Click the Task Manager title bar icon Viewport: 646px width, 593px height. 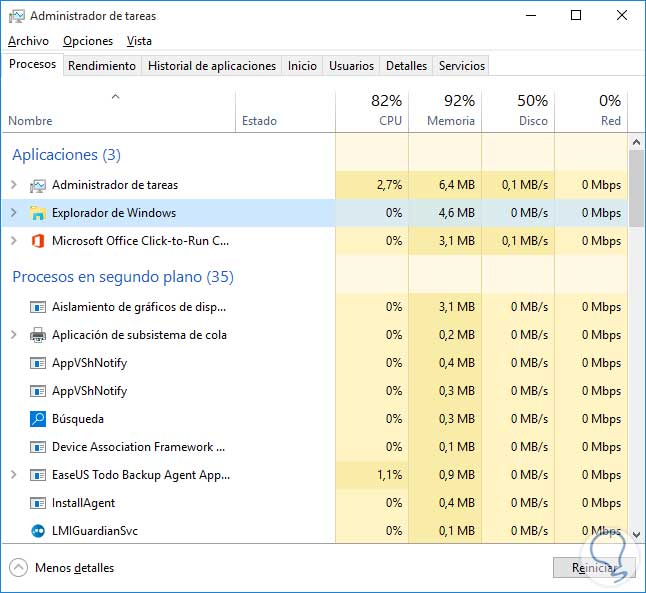tap(17, 16)
